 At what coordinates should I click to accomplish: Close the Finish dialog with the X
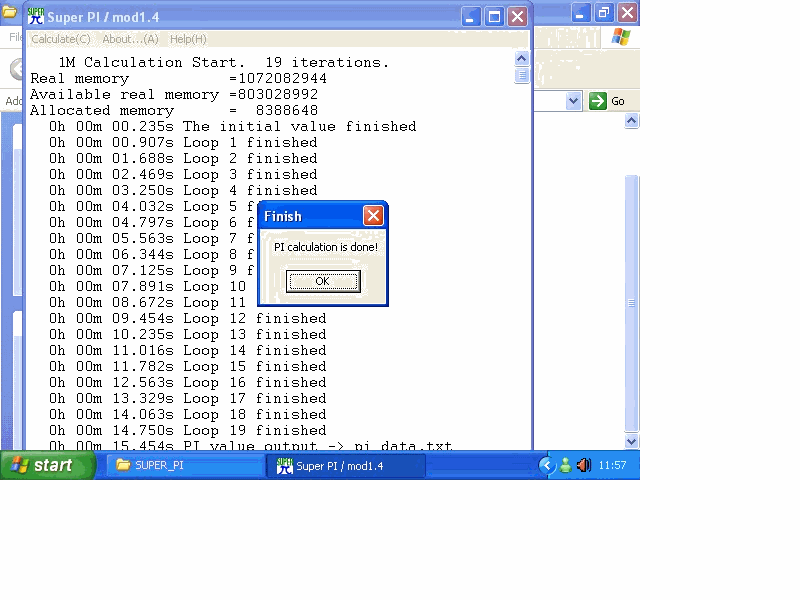[373, 216]
